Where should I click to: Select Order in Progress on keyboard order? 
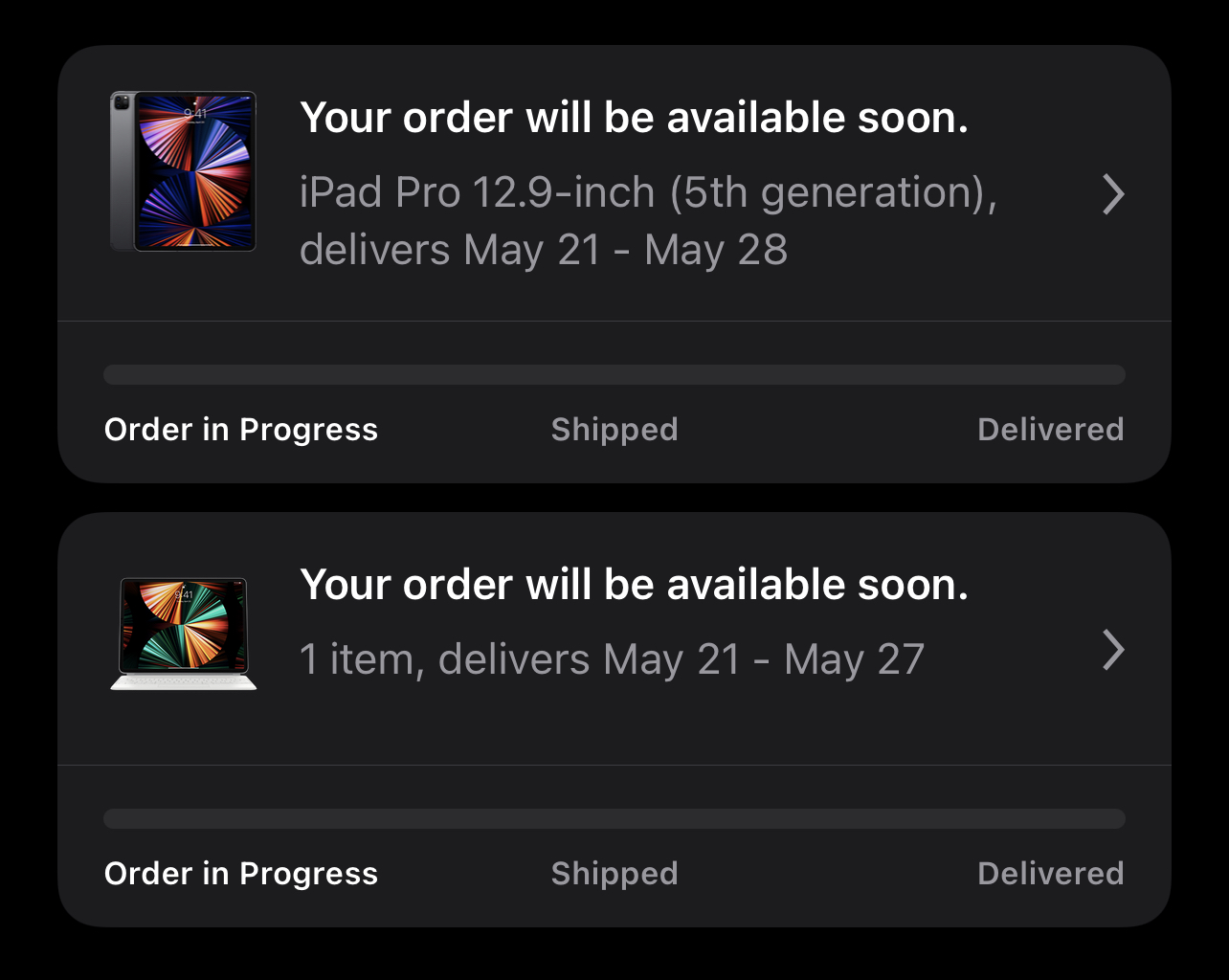pyautogui.click(x=241, y=874)
